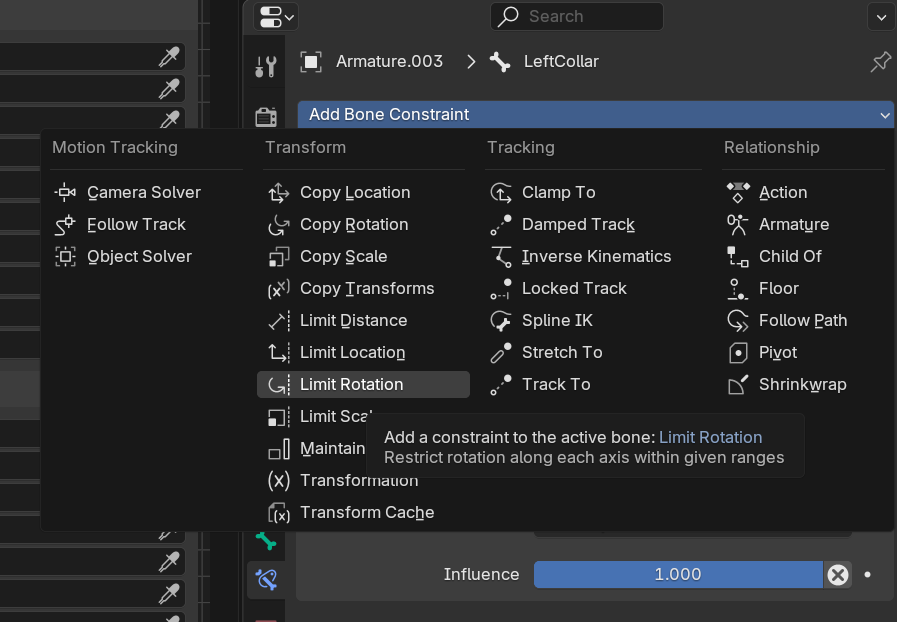
Task: Choose Limit Rotation from the constraint menu
Action: 363,385
